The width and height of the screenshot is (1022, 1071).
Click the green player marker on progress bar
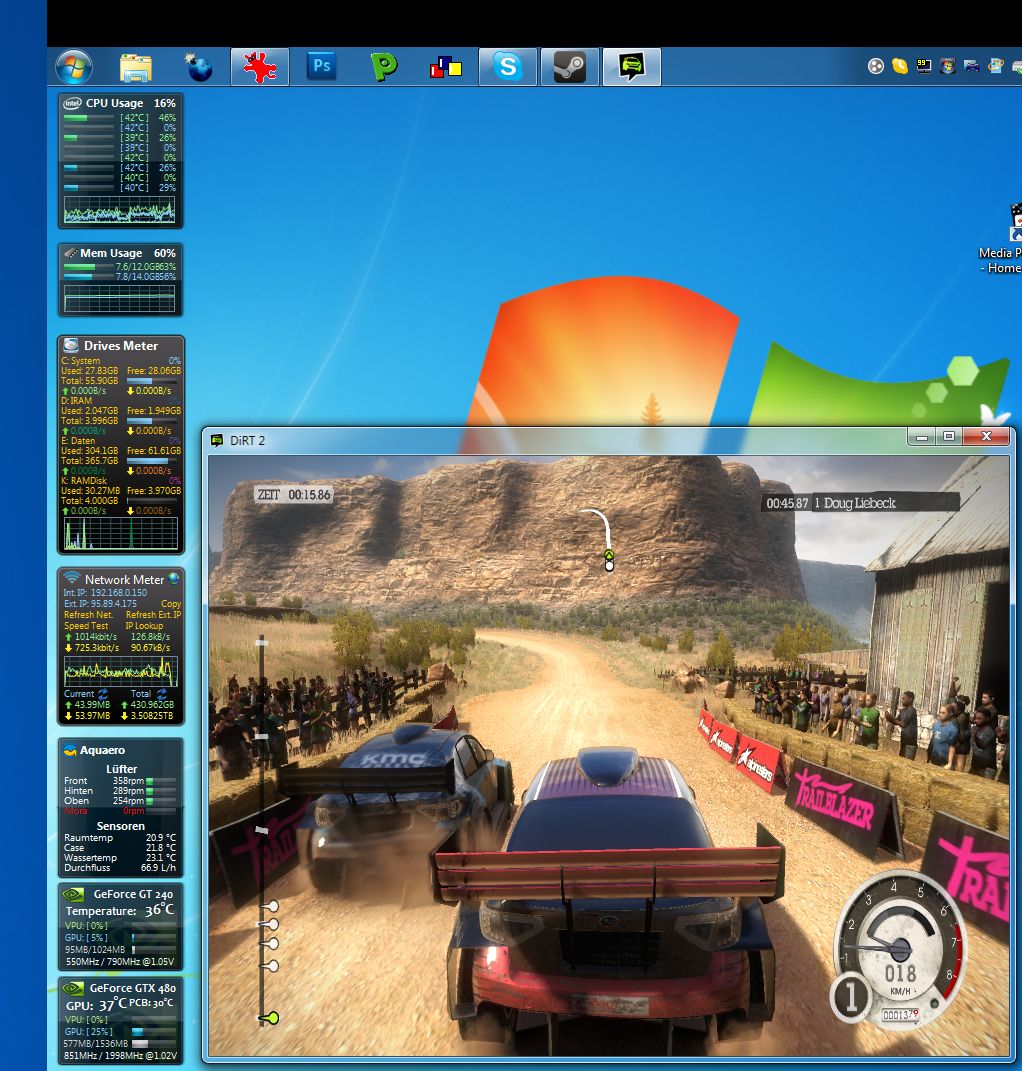tap(269, 1018)
